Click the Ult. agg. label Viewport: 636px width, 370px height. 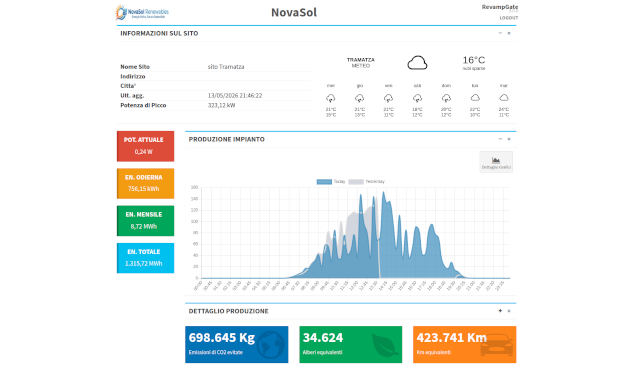pos(132,96)
